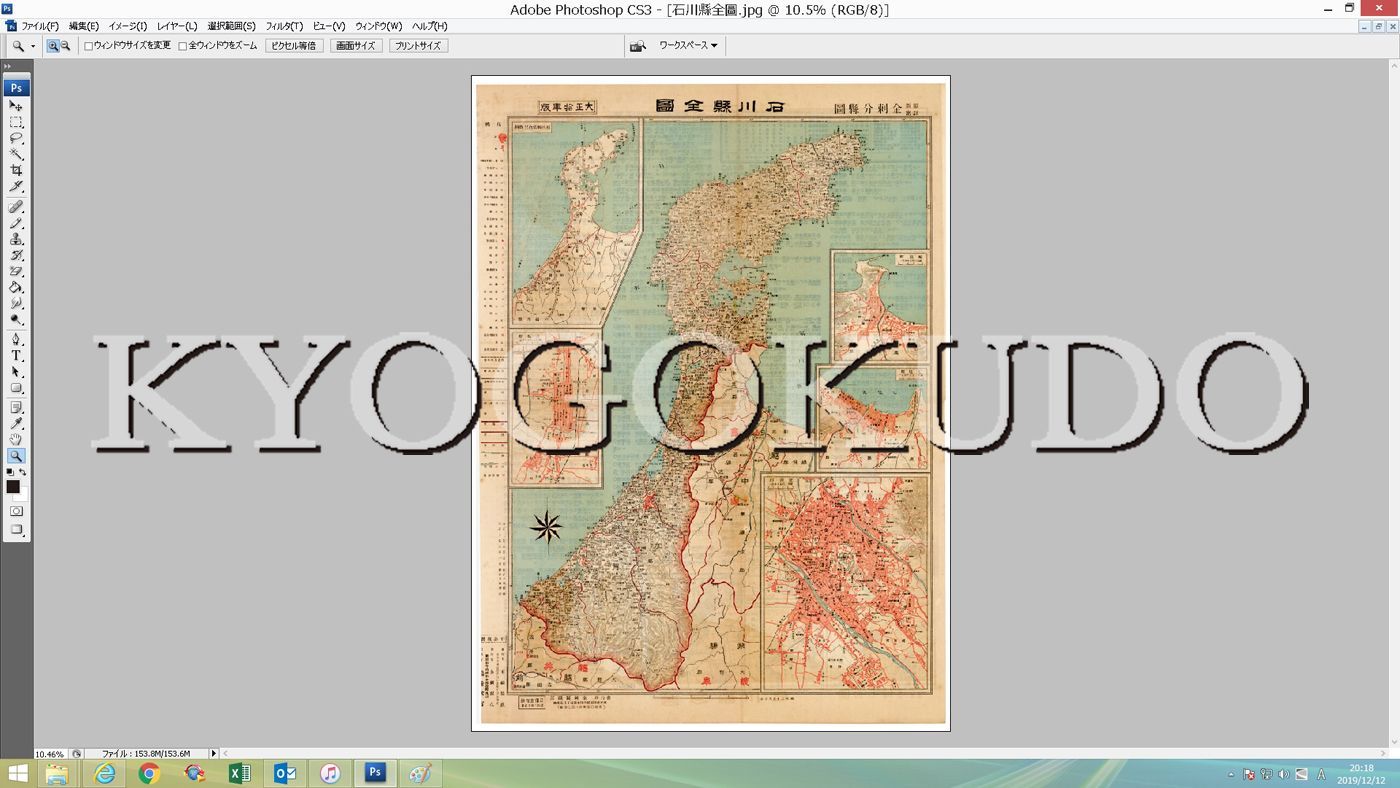This screenshot has width=1400, height=788.
Task: Select the Crop tool
Action: [16, 170]
